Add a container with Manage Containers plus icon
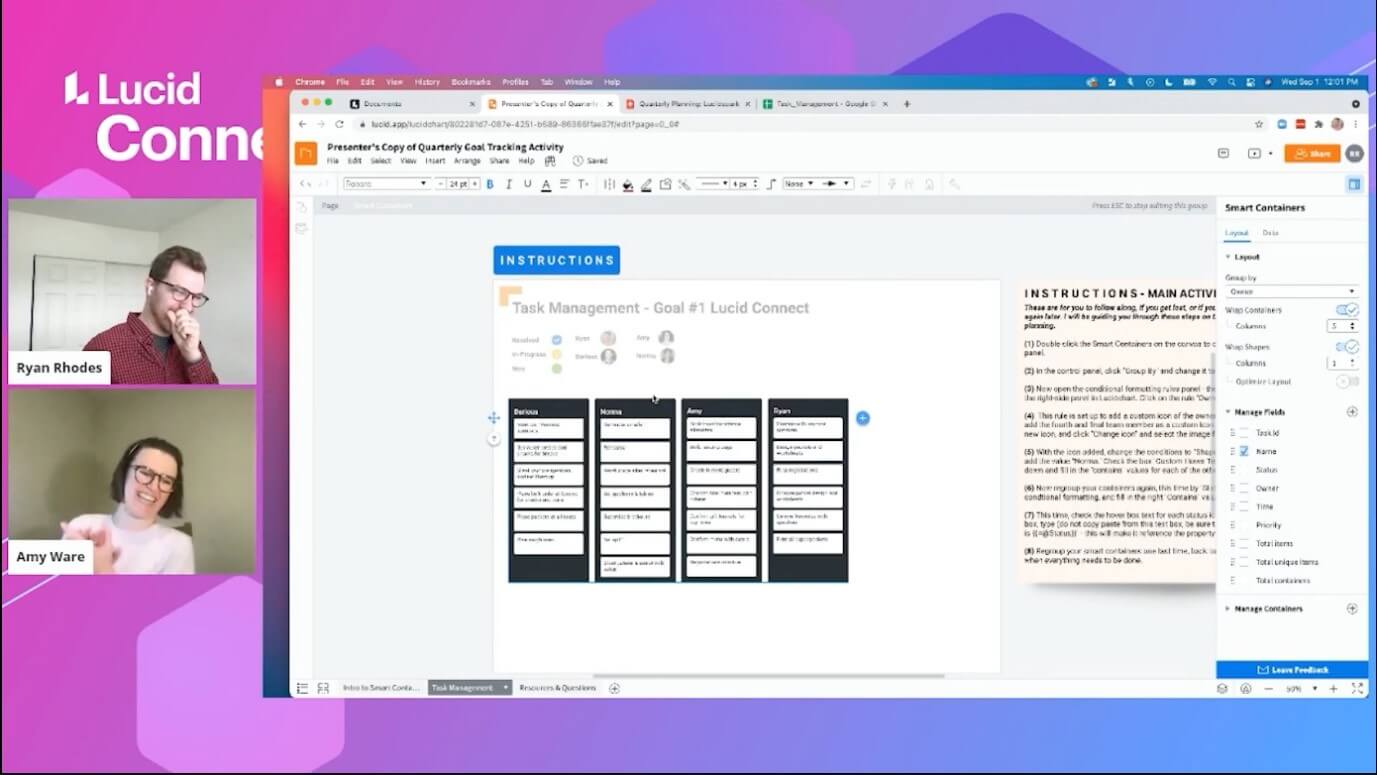1377x775 pixels. coord(1352,608)
